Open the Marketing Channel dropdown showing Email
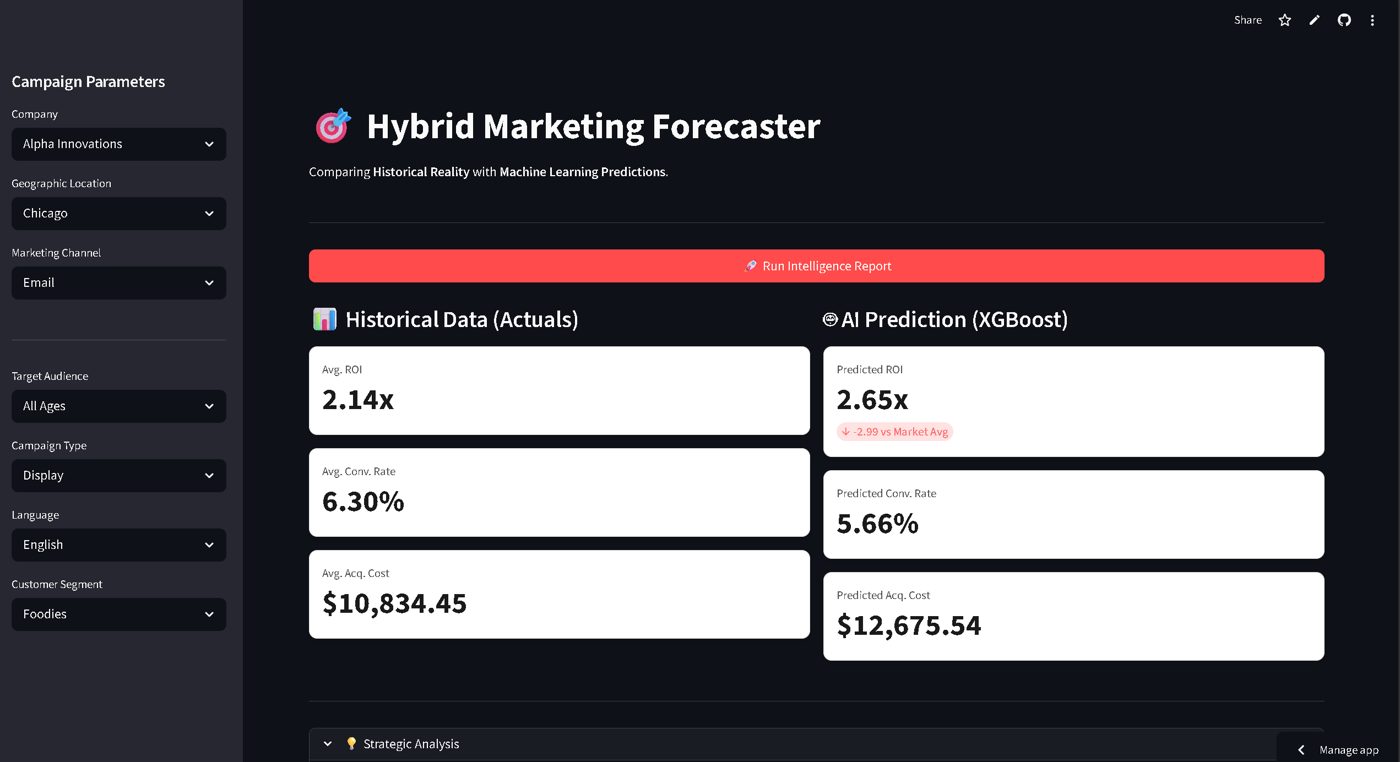 119,283
